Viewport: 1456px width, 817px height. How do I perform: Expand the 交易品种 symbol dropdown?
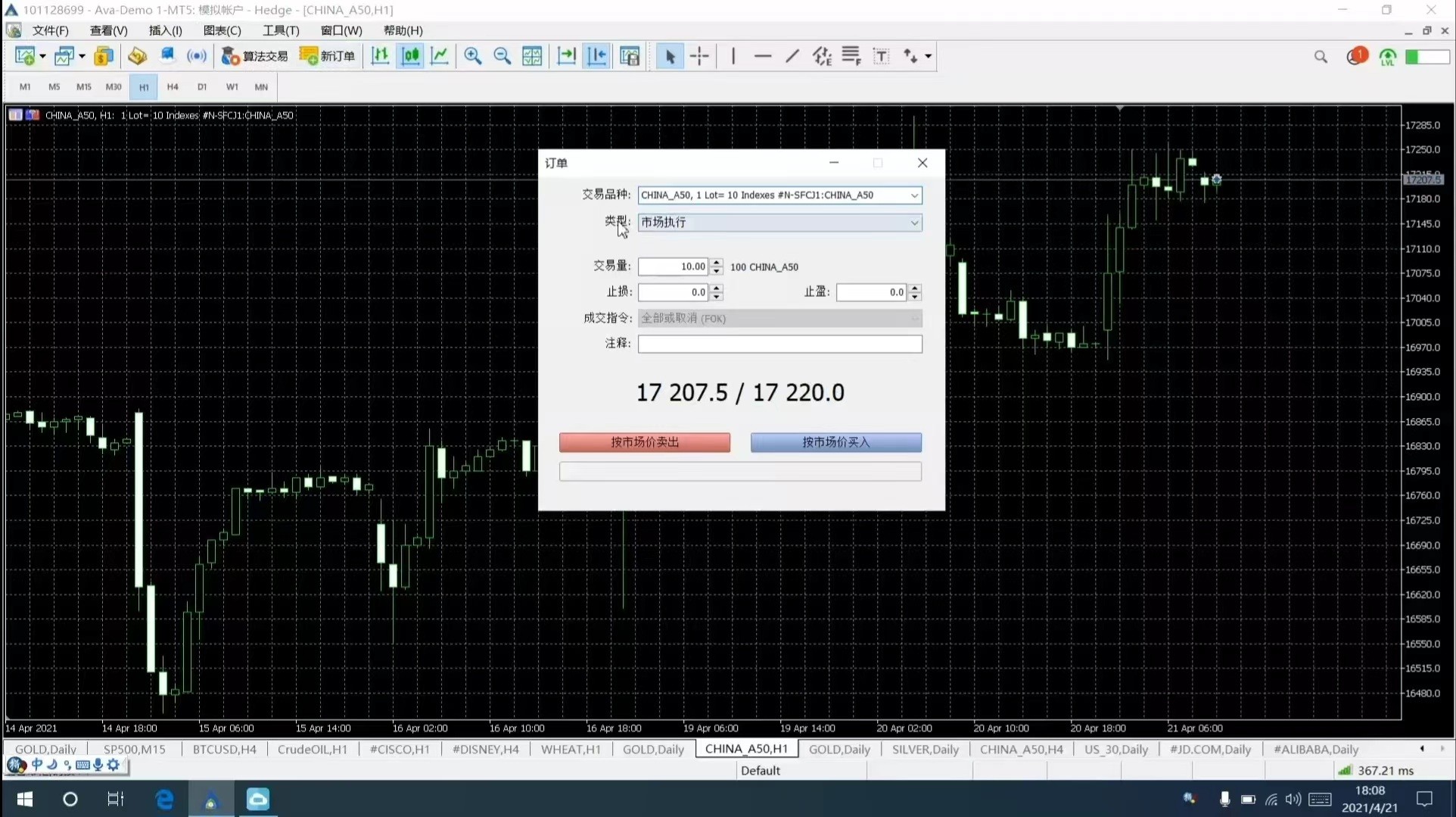914,195
